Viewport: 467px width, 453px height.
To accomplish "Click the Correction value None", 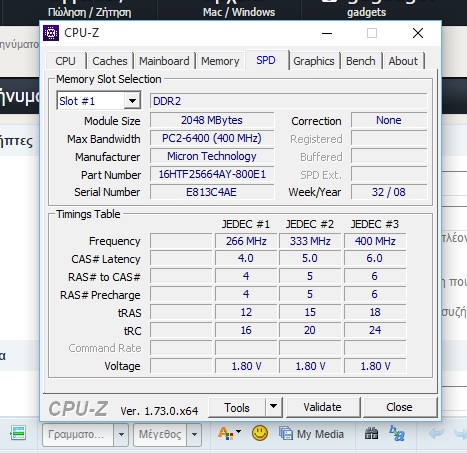I will coord(389,120).
